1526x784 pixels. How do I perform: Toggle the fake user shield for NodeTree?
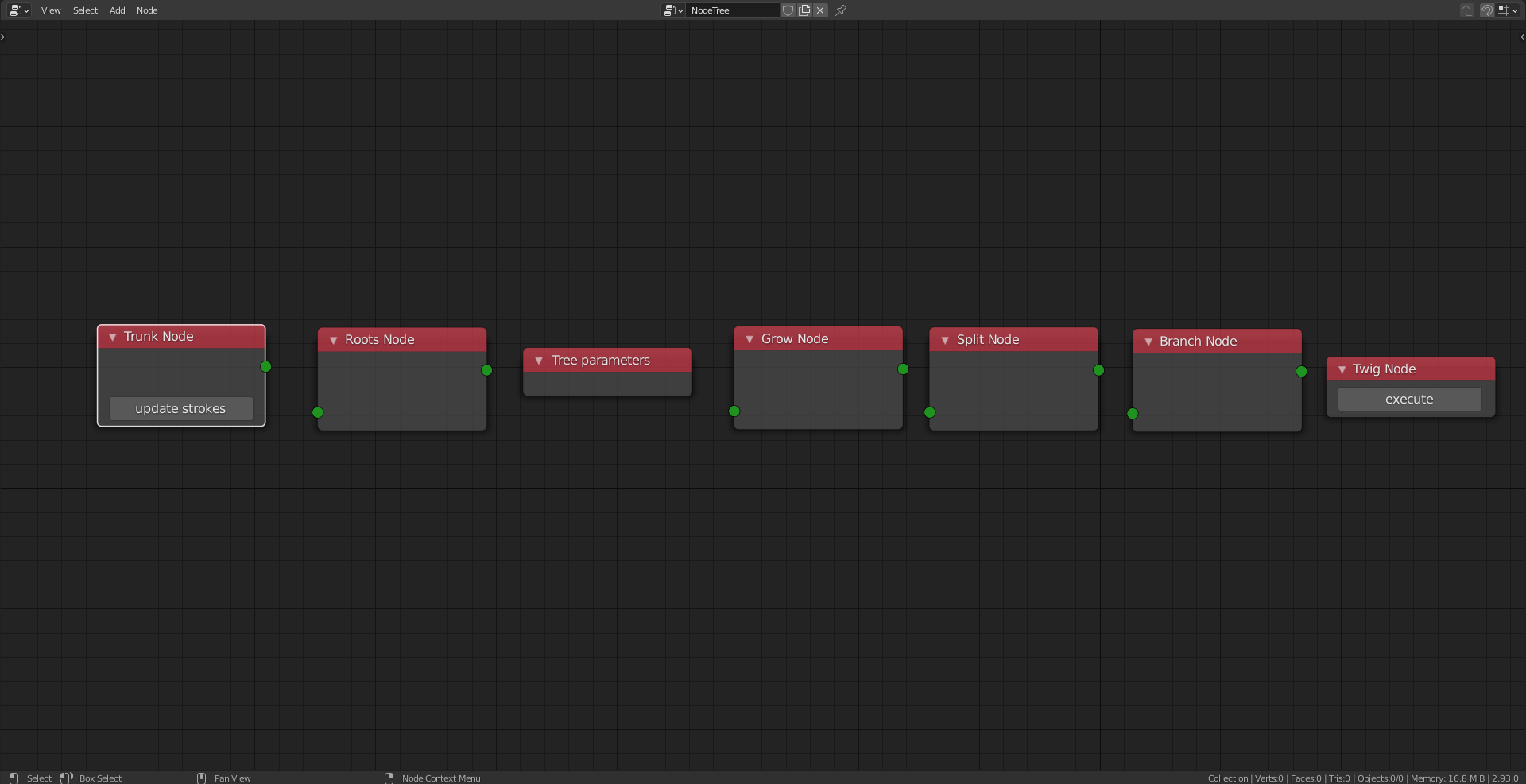tap(788, 10)
